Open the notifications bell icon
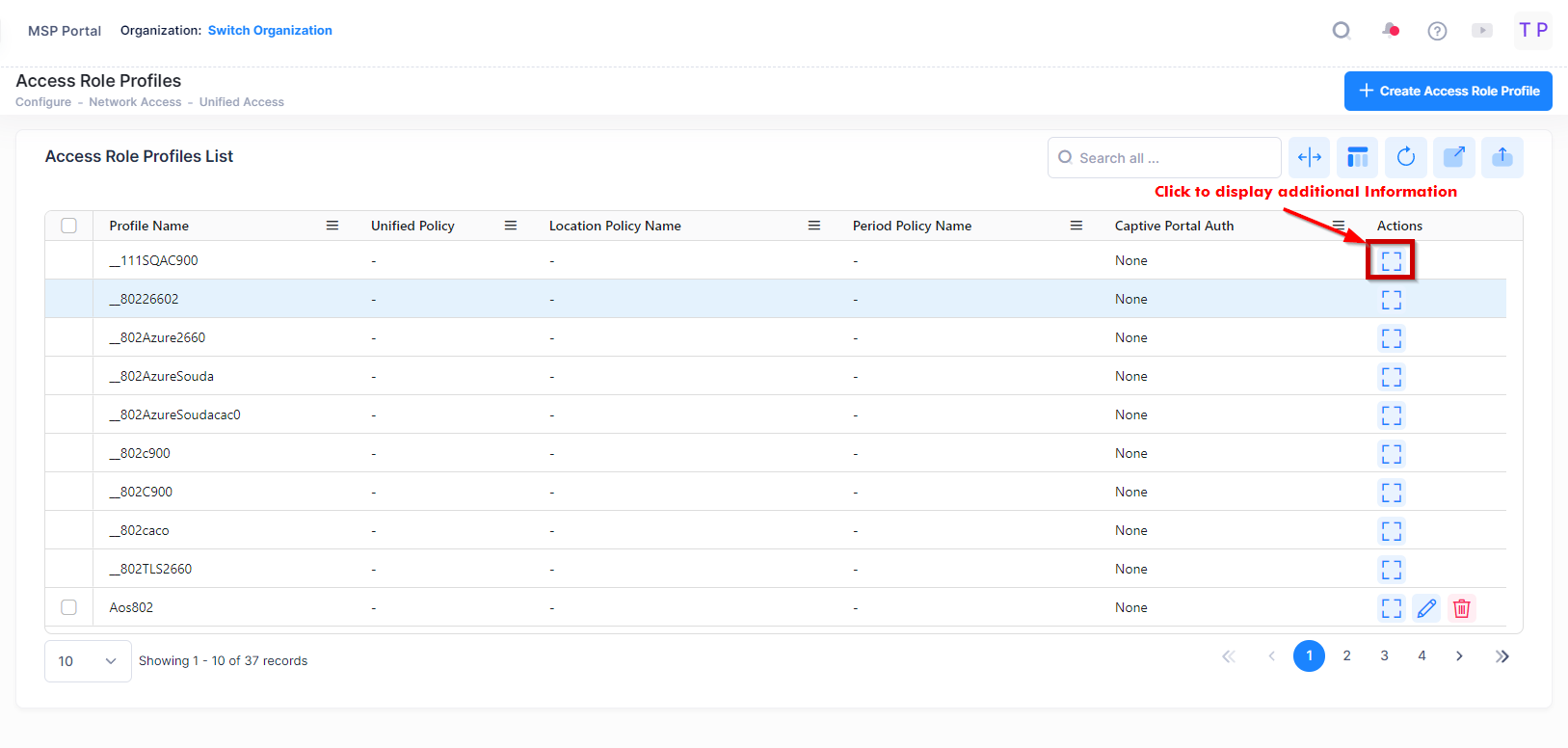 click(x=1390, y=31)
